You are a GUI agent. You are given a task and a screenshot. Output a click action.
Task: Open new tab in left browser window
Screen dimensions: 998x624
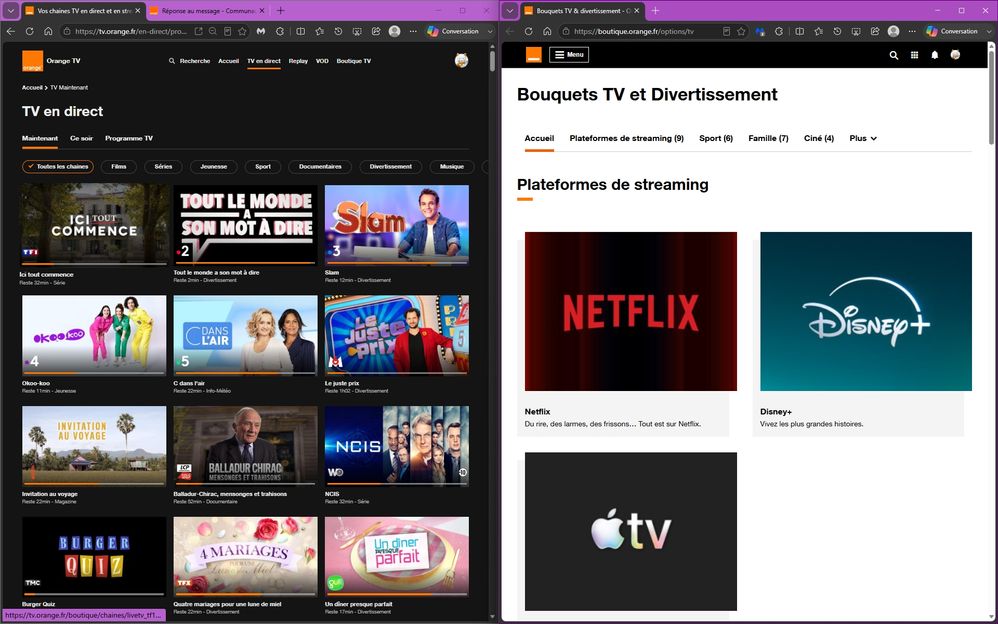pos(280,11)
